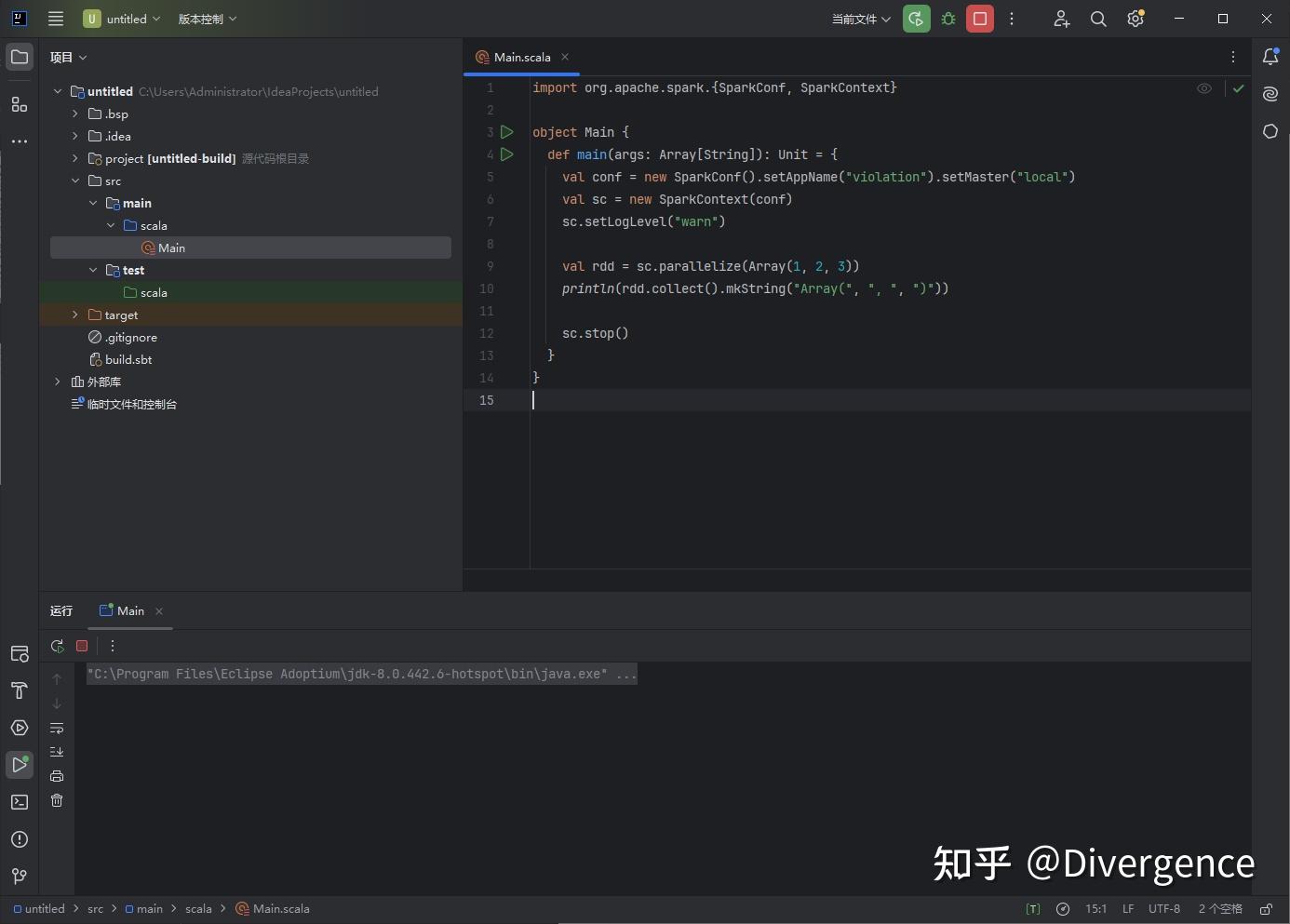Open the Problems tool window
The height and width of the screenshot is (924, 1290).
(x=19, y=839)
